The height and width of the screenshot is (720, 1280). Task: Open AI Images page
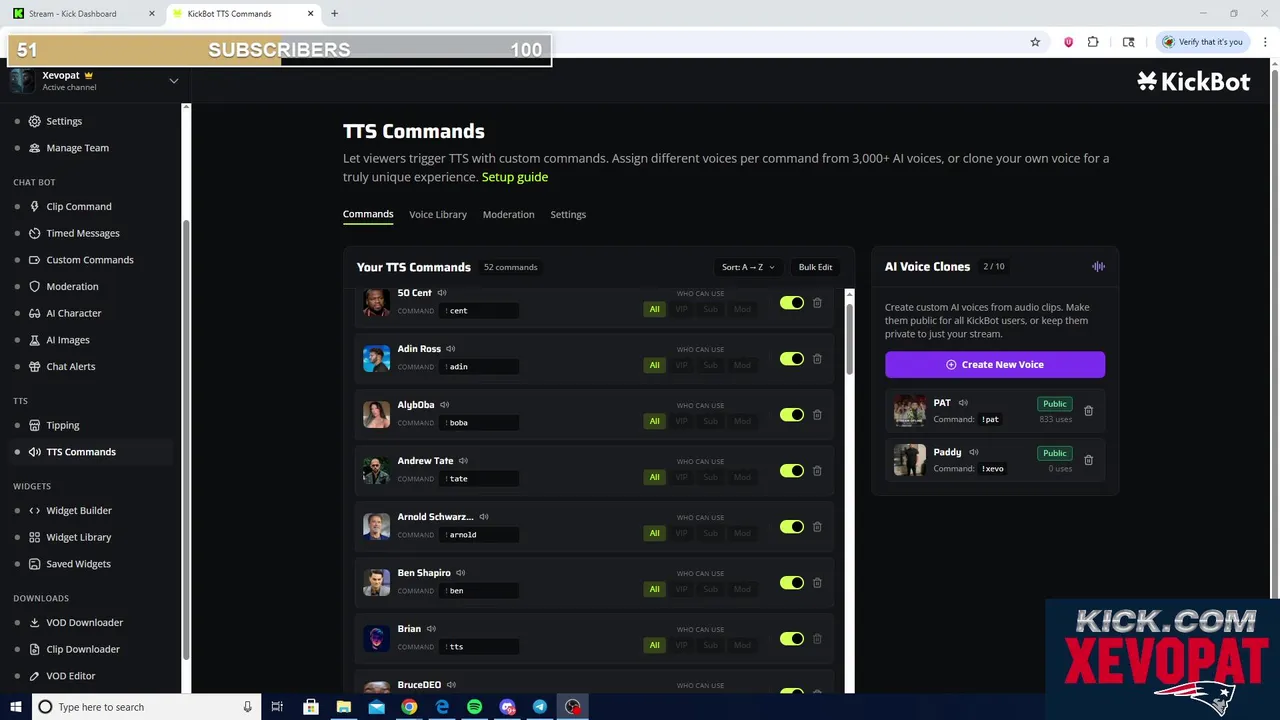tap(68, 340)
